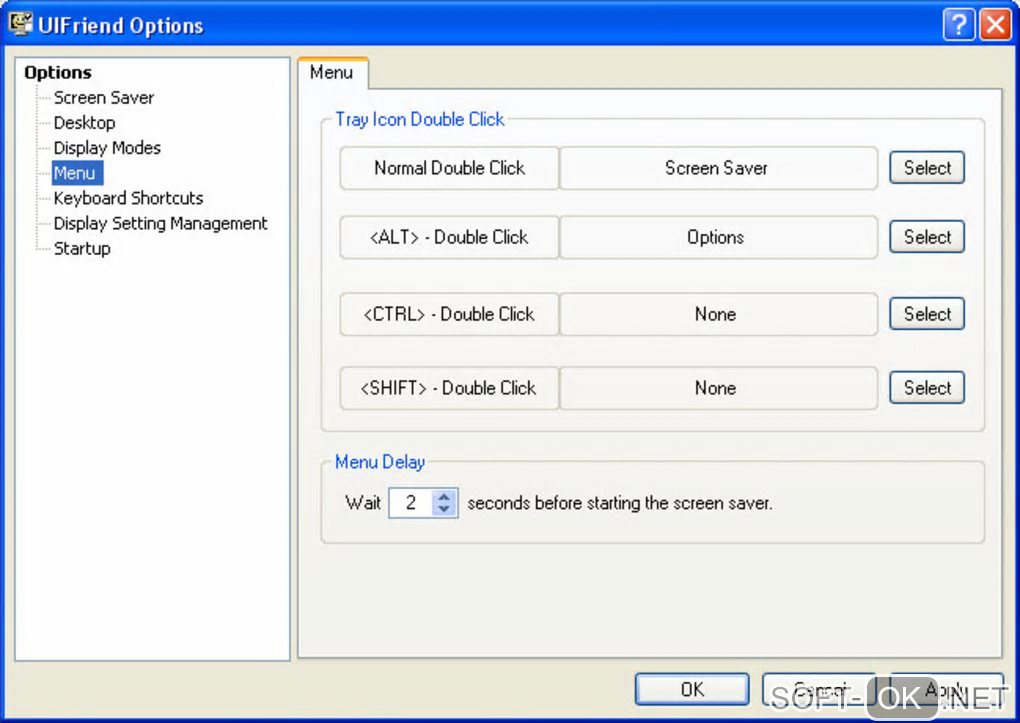This screenshot has height=723, width=1020.
Task: Click the <ALT> - Double Click label
Action: 449,237
